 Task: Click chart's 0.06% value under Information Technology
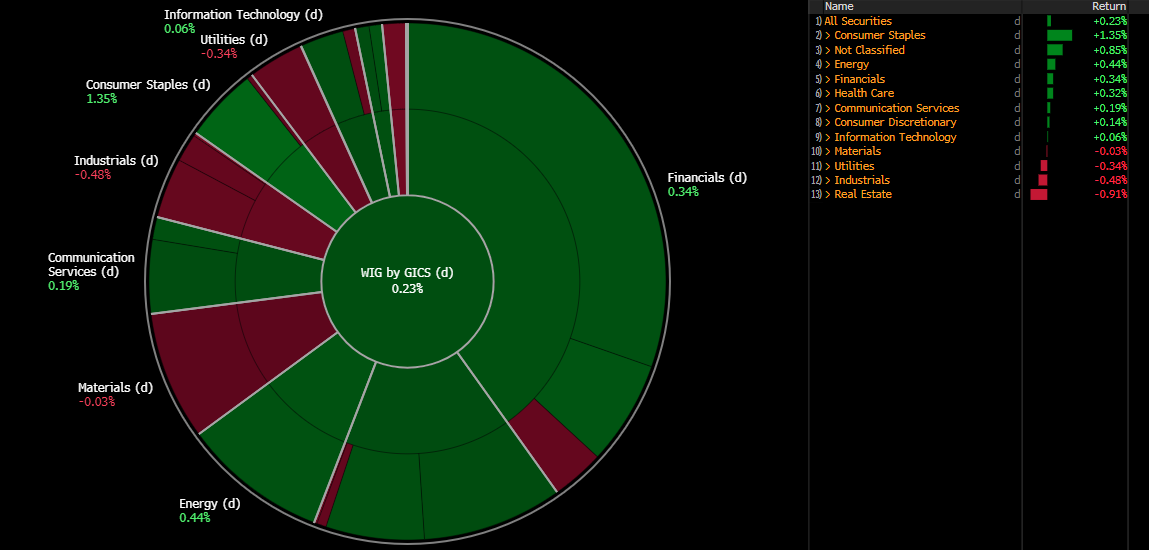(x=180, y=29)
